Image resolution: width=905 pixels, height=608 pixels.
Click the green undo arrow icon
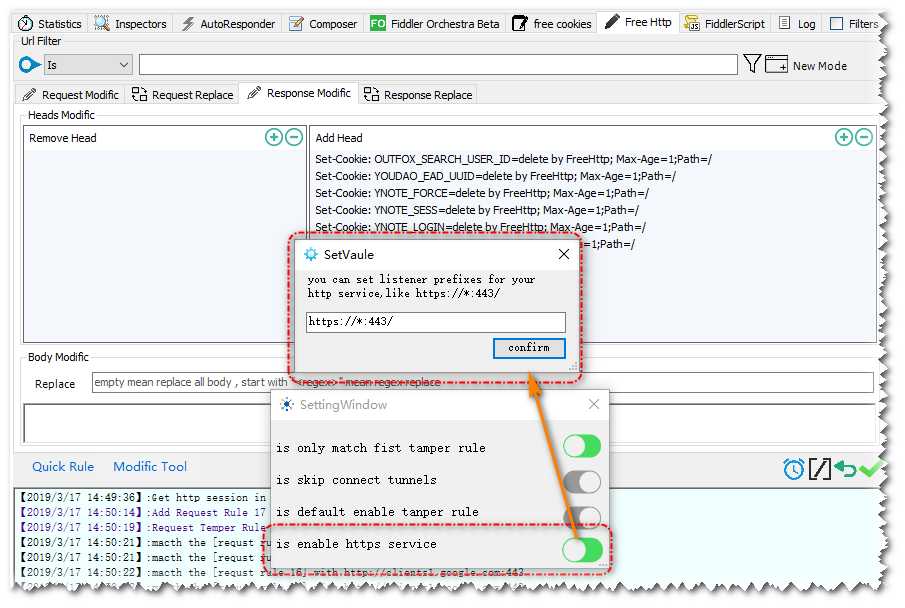click(x=844, y=469)
